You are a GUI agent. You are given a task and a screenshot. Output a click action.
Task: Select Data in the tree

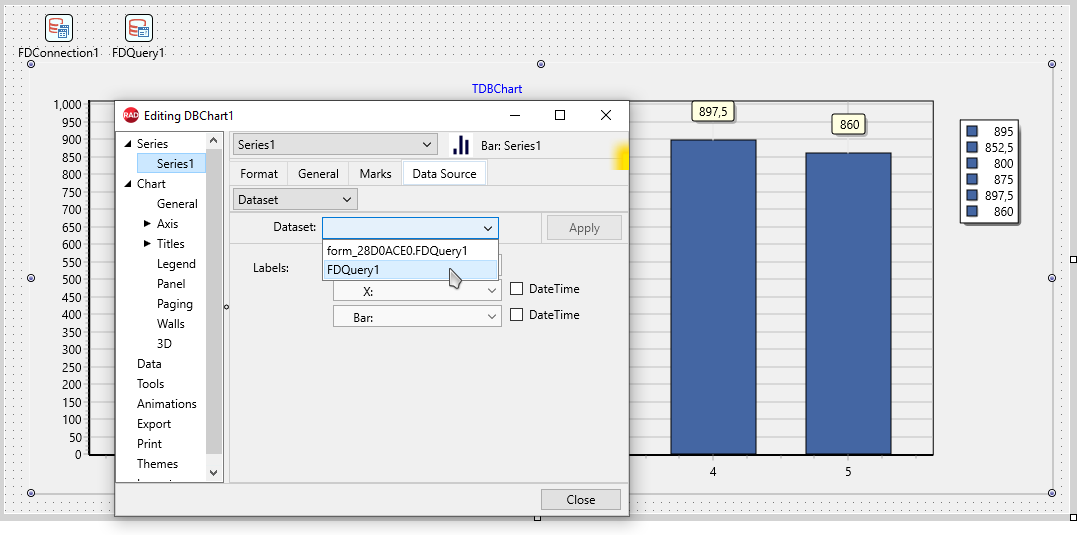click(149, 364)
